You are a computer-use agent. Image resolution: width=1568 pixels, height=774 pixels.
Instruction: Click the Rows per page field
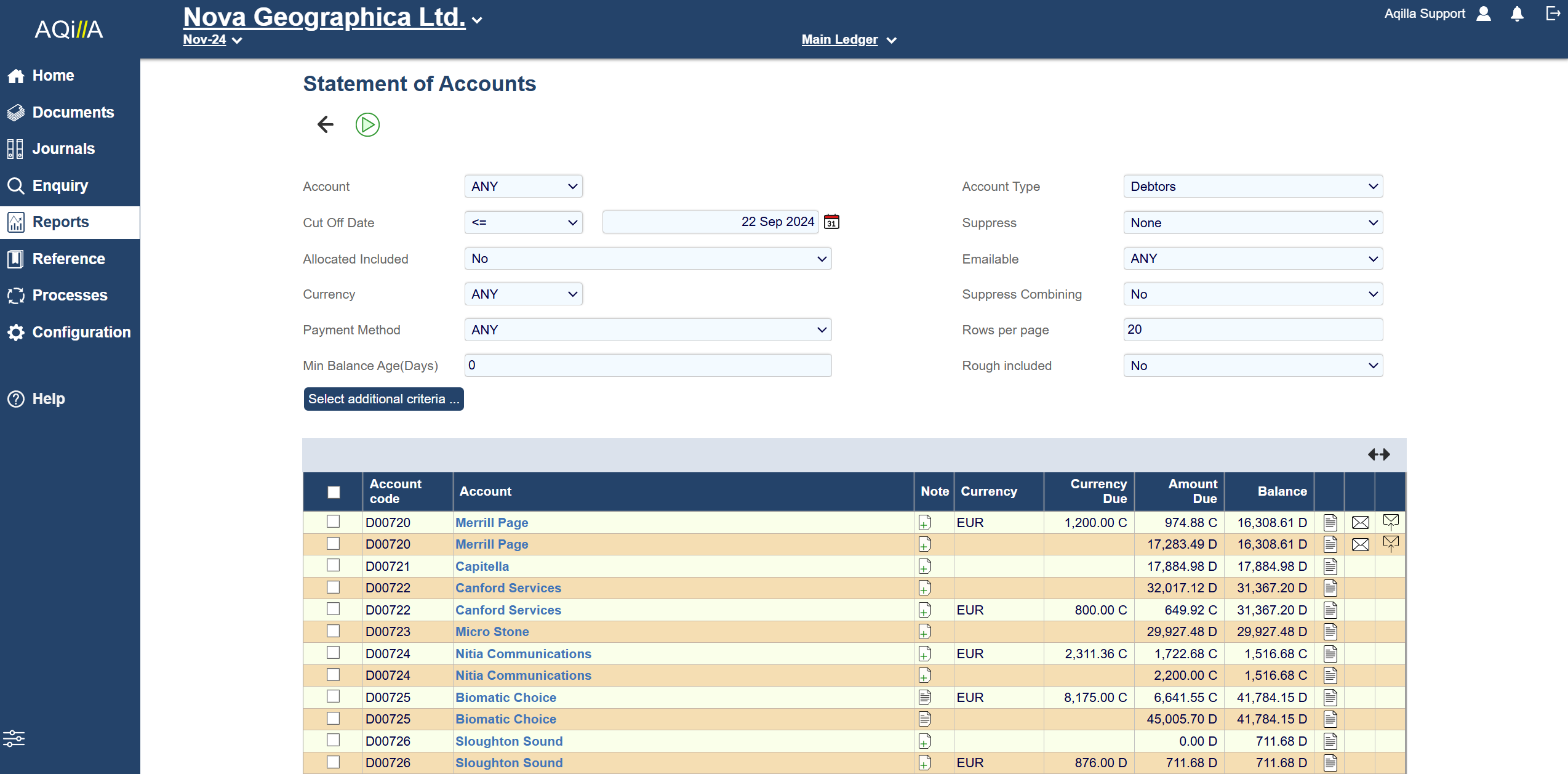tap(1252, 329)
